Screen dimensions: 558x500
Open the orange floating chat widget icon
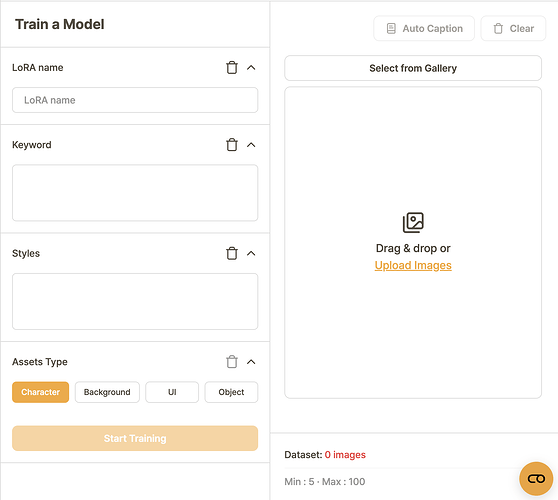tap(536, 479)
